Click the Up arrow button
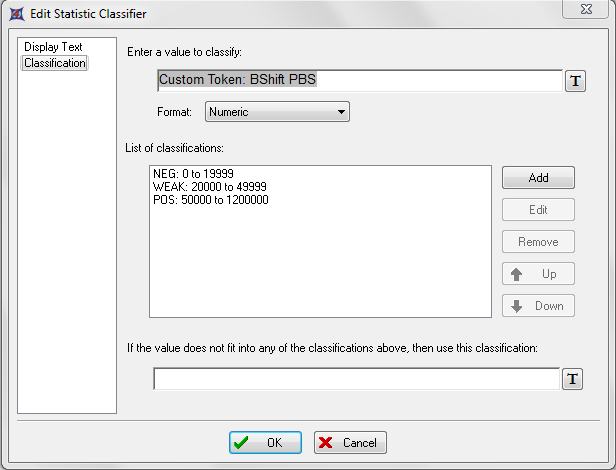Image resolution: width=616 pixels, height=470 pixels. 538,274
